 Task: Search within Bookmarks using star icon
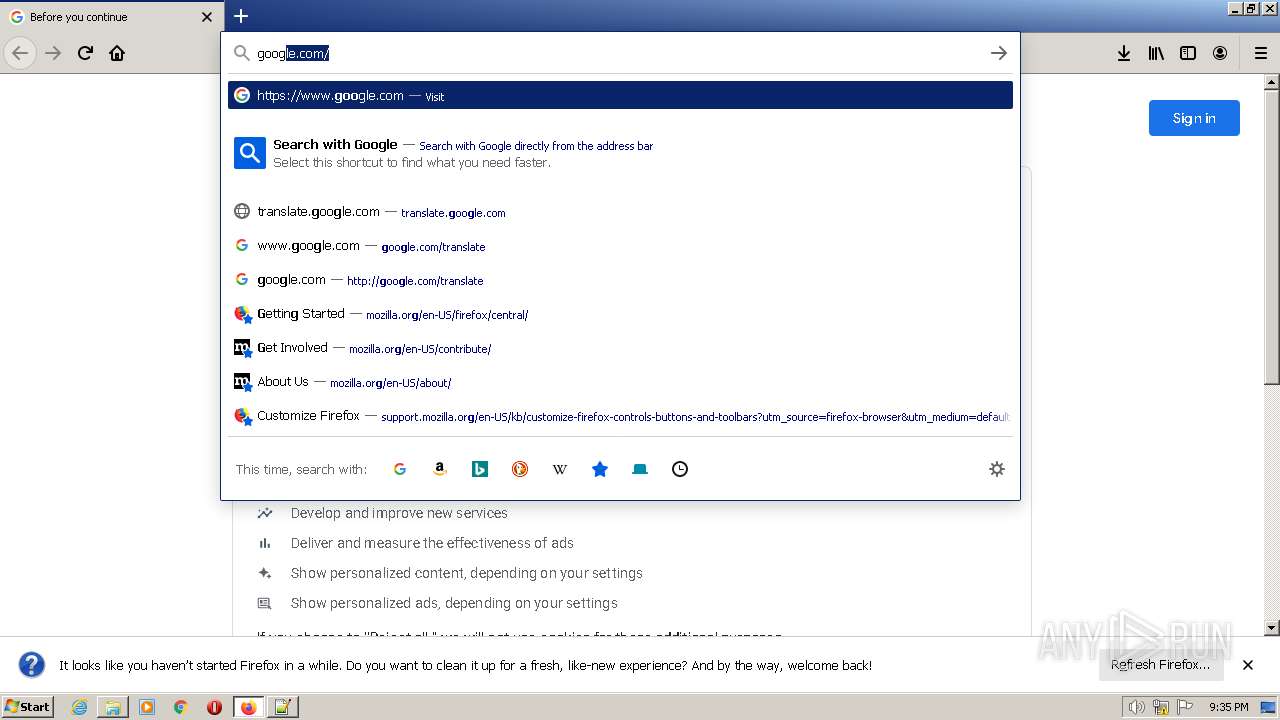point(600,469)
